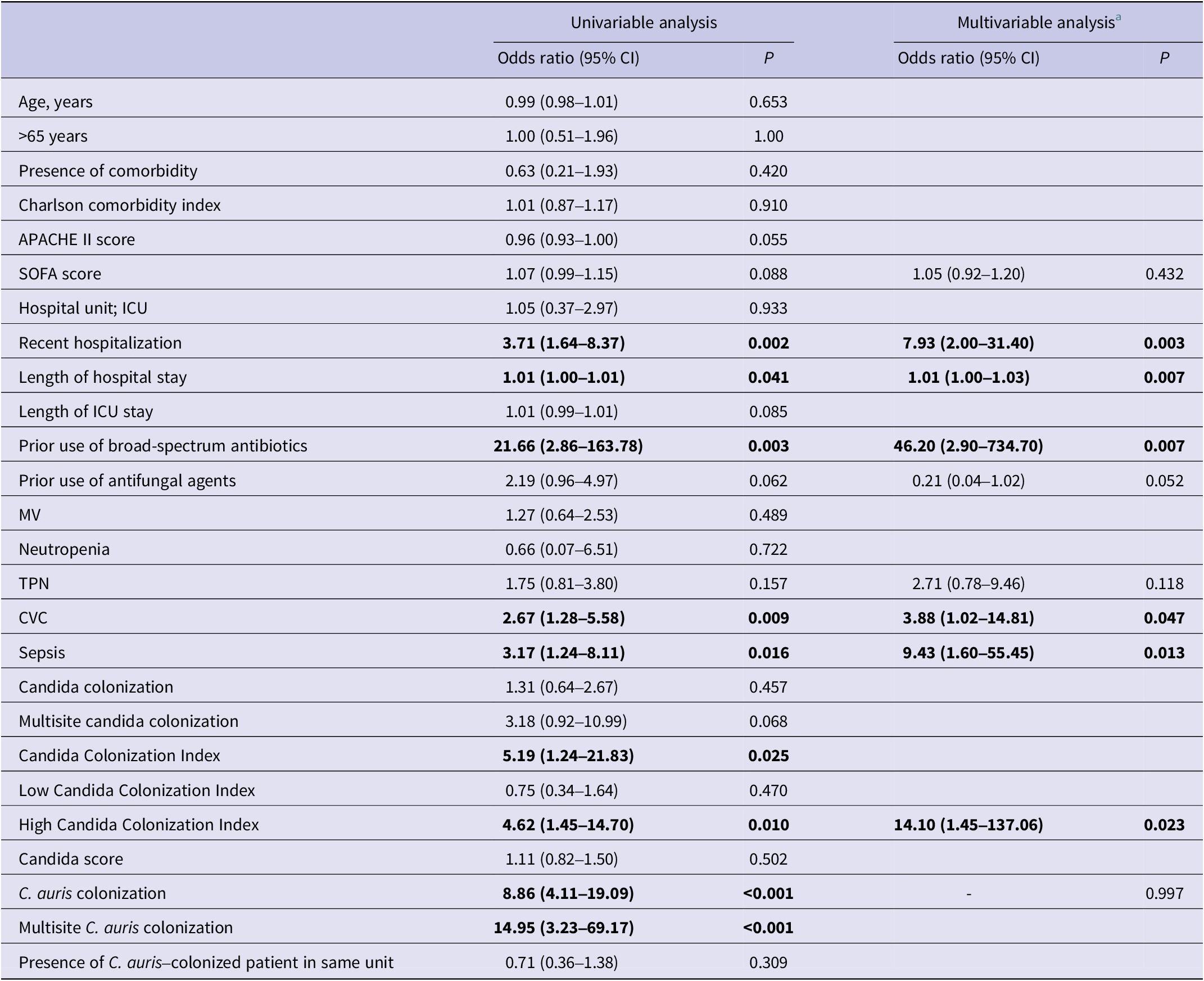Select the 'Candida score' row label
The height and width of the screenshot is (981, 1204).
[71, 859]
